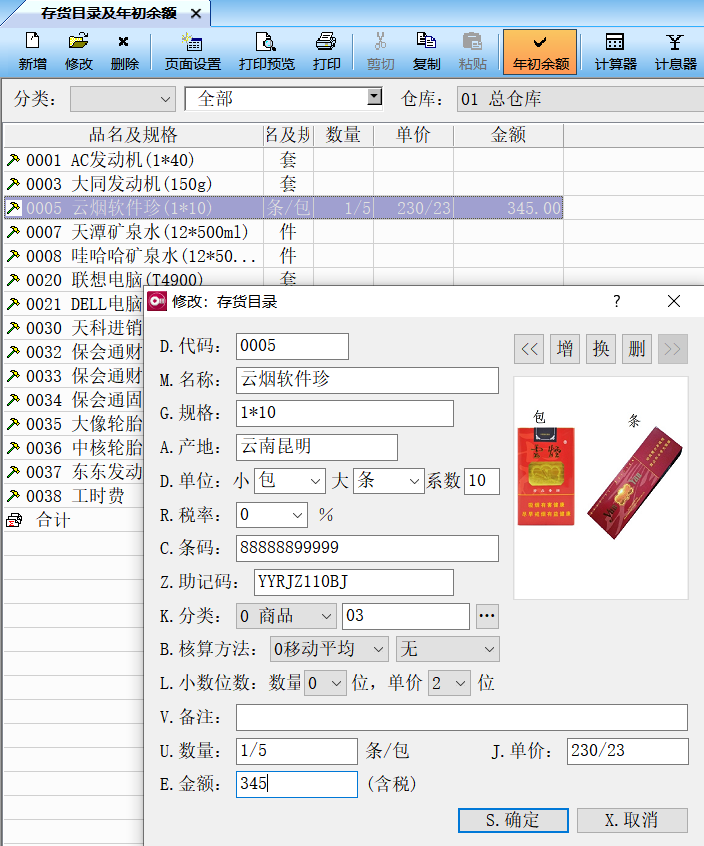Click the cigarette product image
The width and height of the screenshot is (704, 846).
point(600,488)
